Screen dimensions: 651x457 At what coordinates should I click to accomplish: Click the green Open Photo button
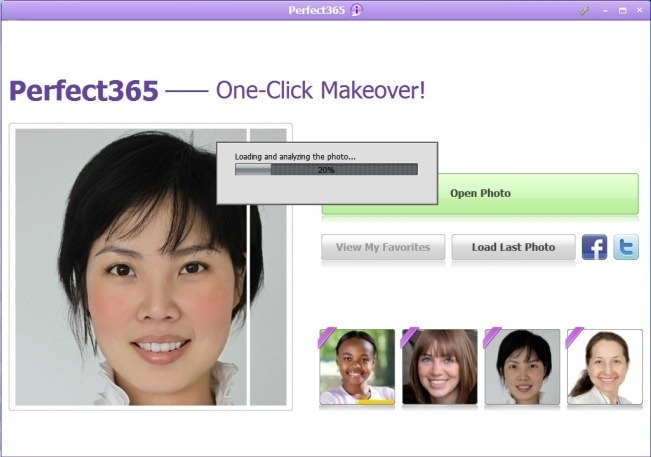pos(480,193)
